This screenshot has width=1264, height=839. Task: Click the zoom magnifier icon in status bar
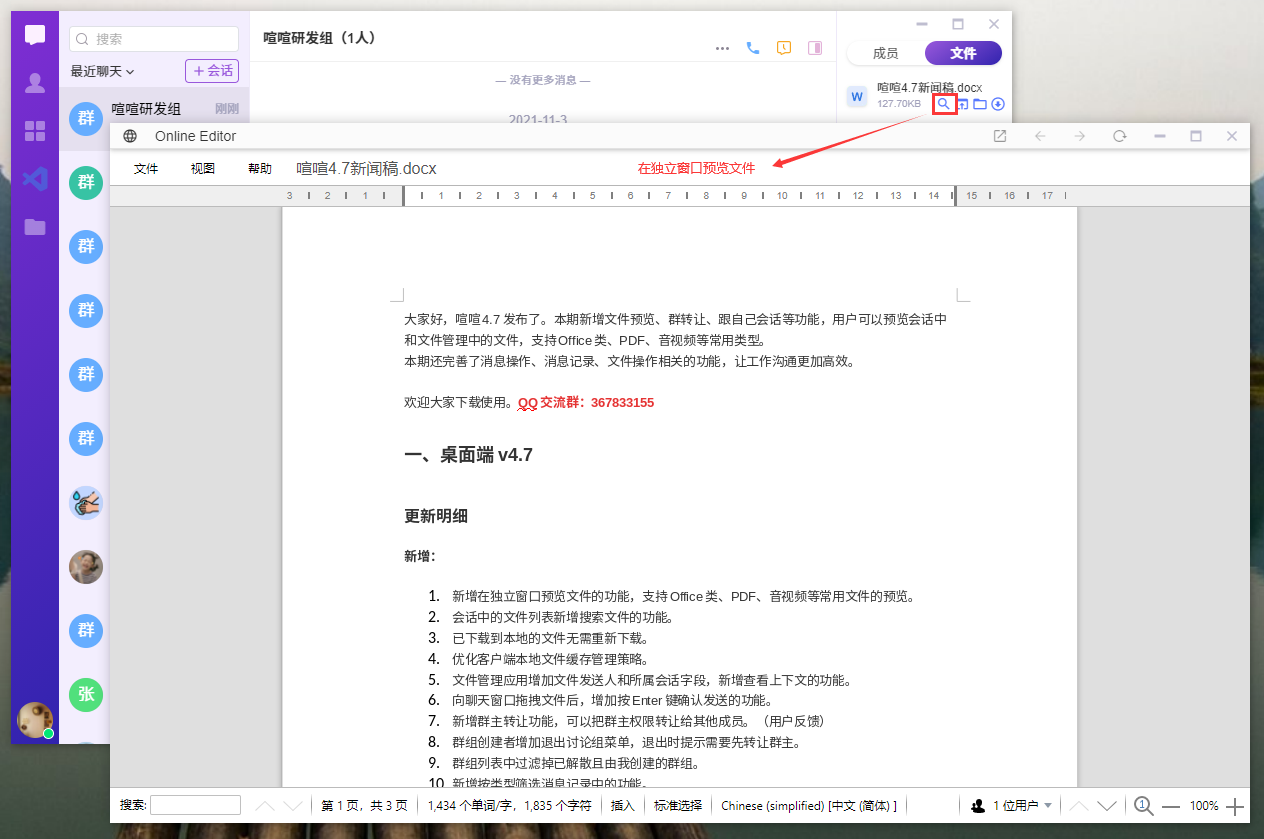pos(1144,805)
